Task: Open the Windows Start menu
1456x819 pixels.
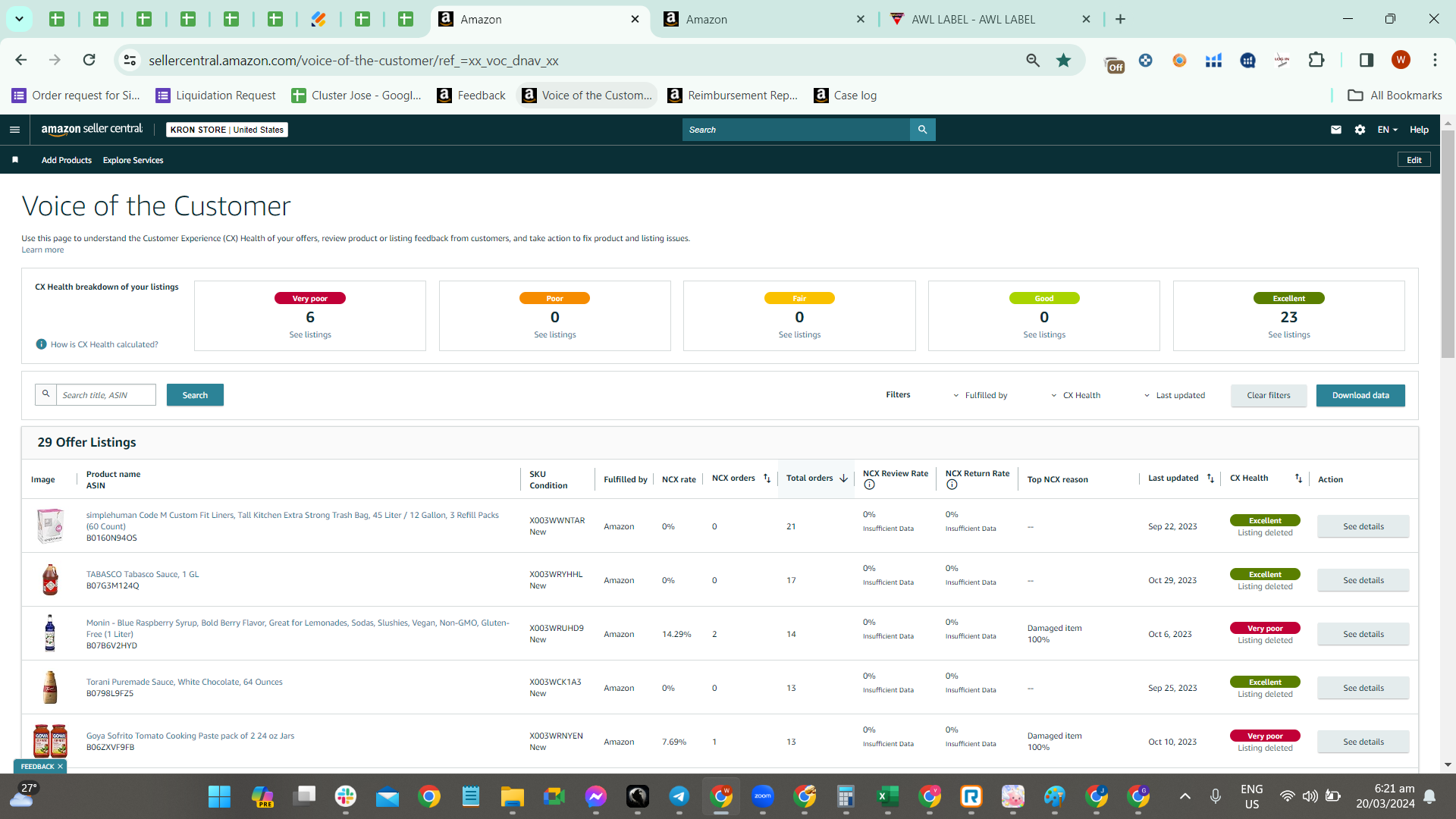Action: 219,796
